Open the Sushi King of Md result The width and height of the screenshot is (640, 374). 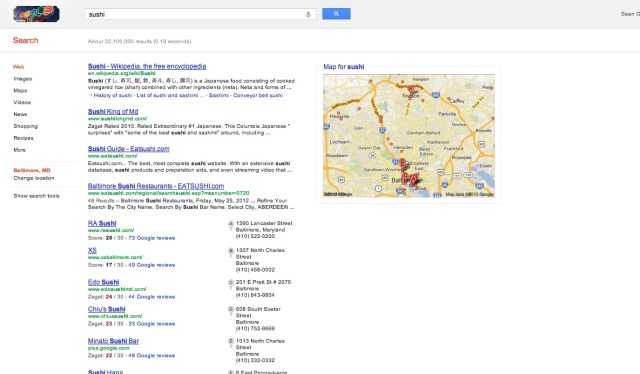pyautogui.click(x=113, y=111)
